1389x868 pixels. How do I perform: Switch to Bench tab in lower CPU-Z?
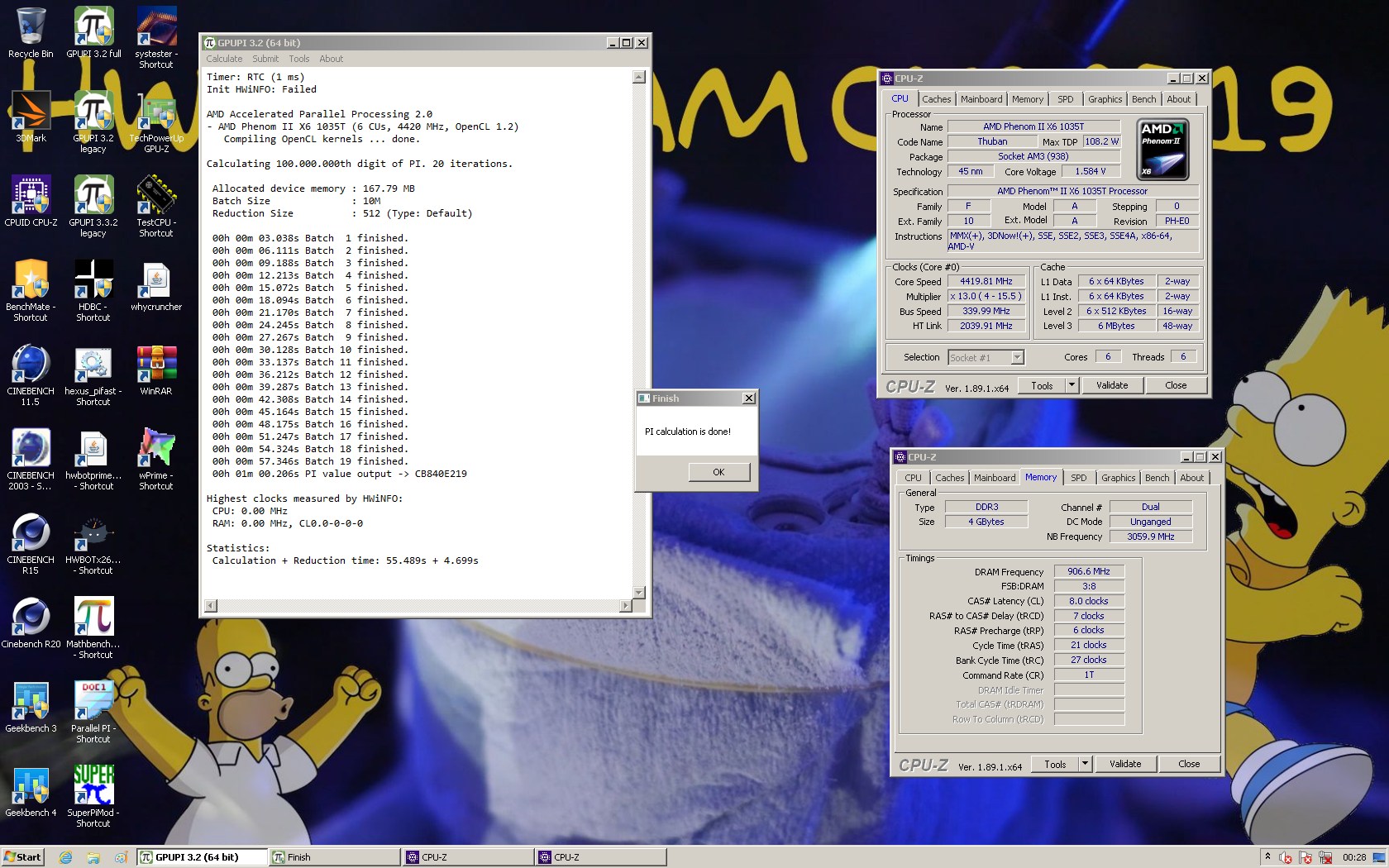1157,478
